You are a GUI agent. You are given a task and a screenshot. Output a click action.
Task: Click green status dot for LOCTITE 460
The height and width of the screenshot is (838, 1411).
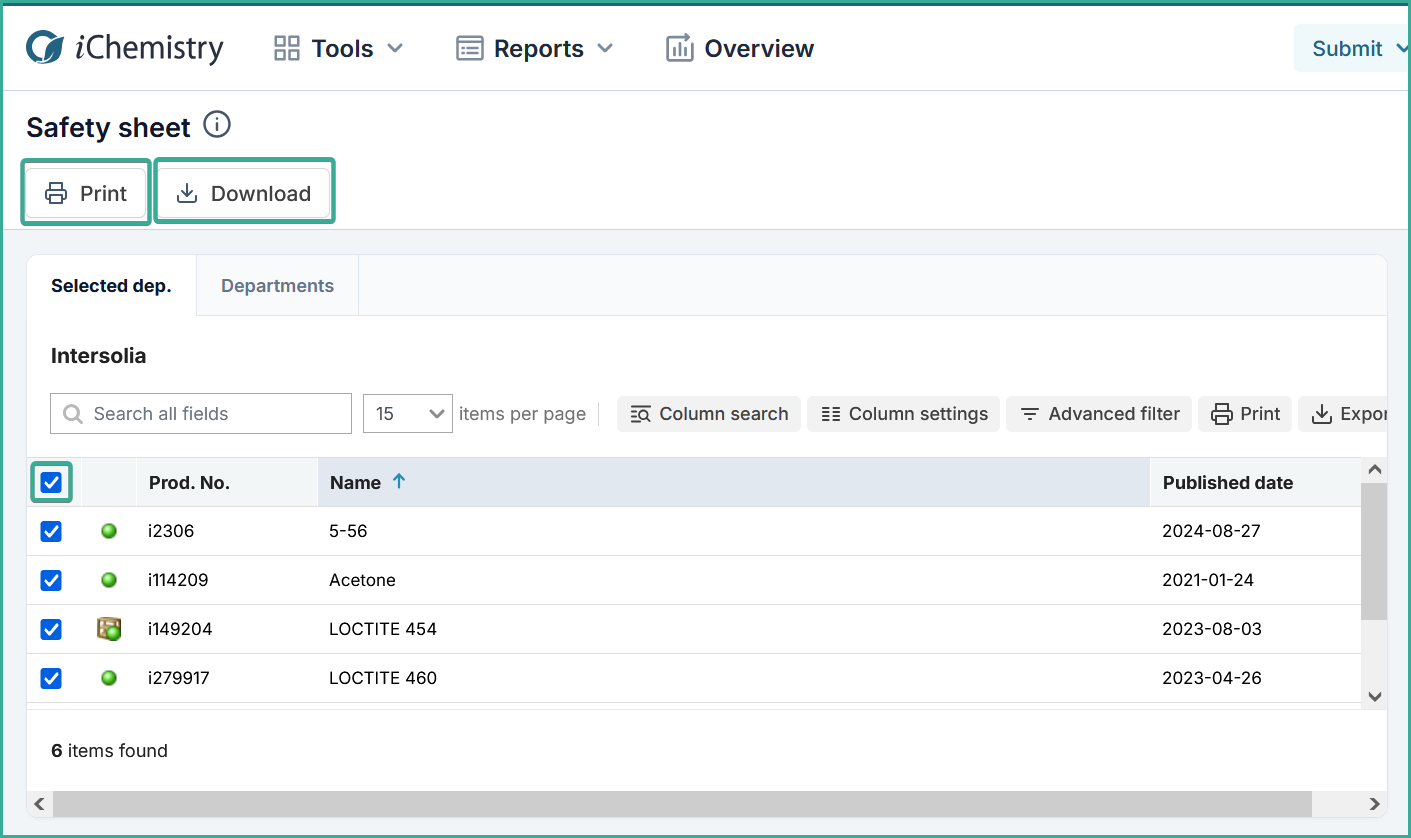[x=109, y=678]
